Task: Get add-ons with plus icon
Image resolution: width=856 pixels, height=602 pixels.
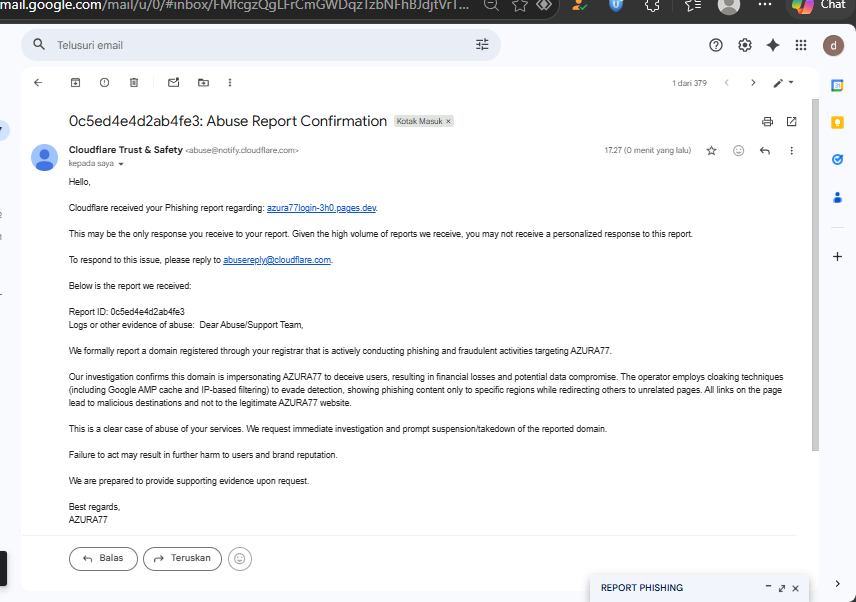Action: (837, 257)
